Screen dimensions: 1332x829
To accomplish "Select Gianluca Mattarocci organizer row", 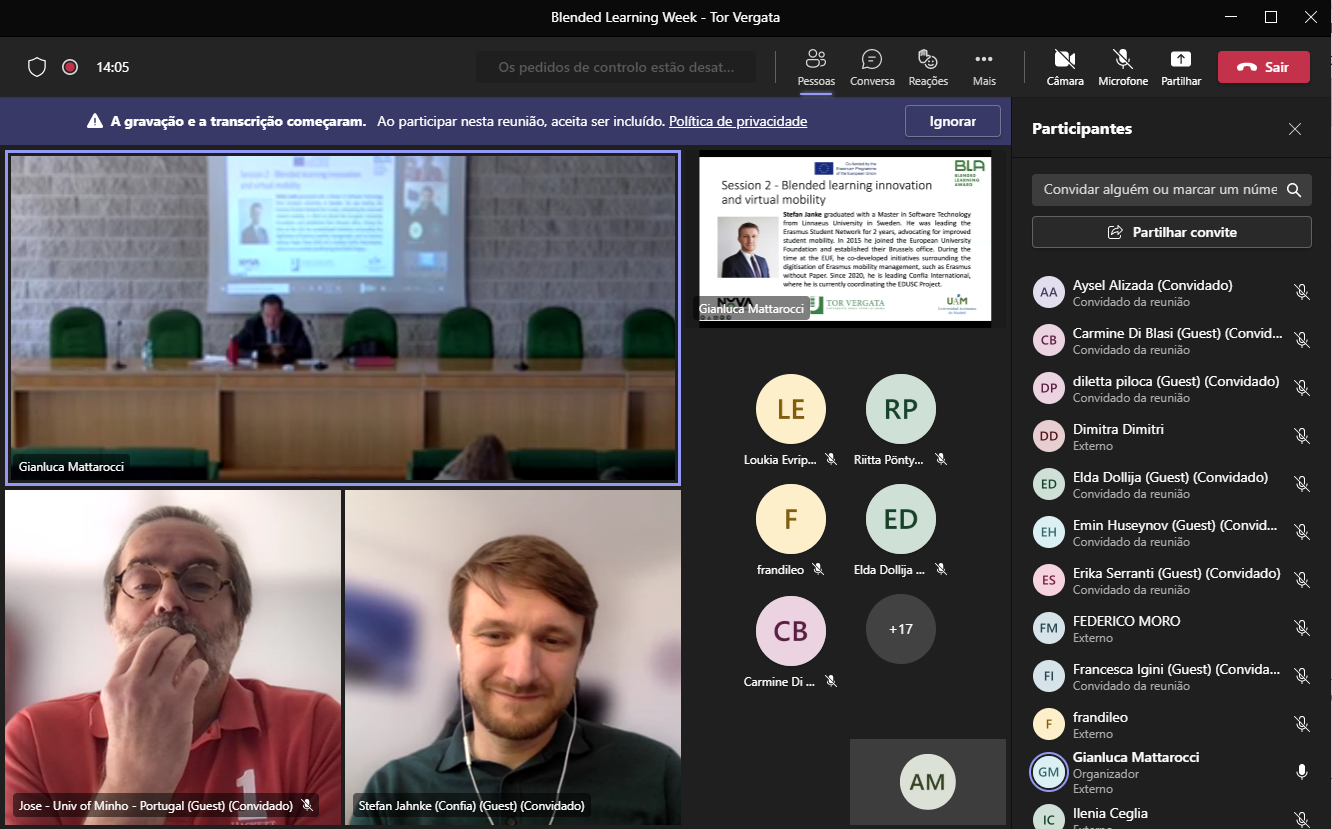I will 1171,772.
